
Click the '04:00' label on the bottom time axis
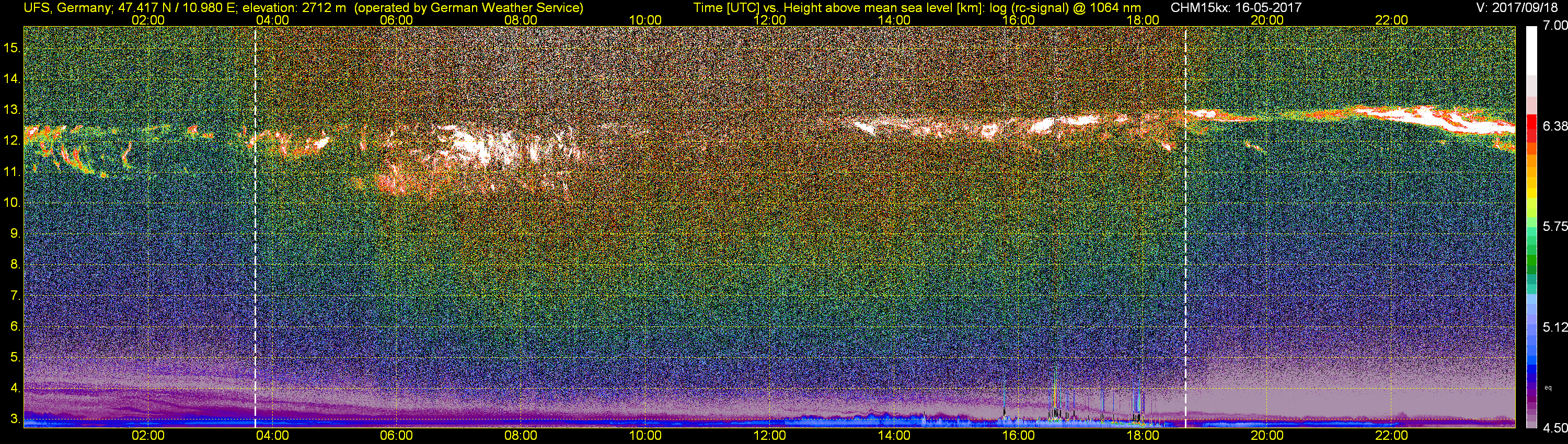coord(272,436)
